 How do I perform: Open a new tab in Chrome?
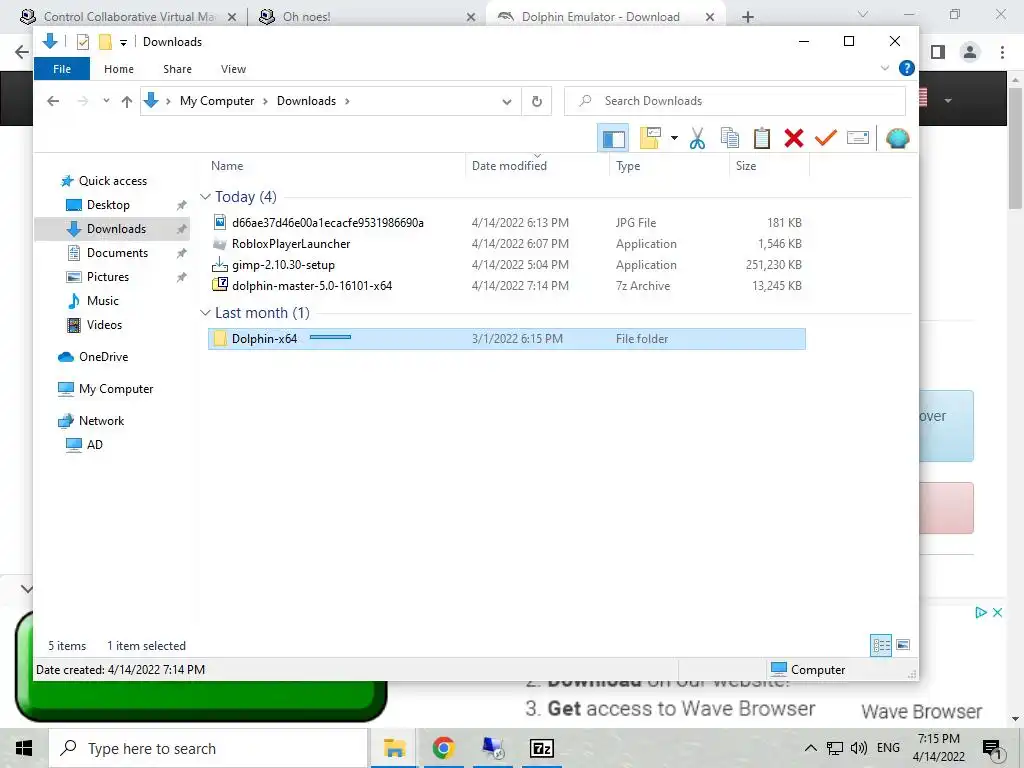[748, 17]
